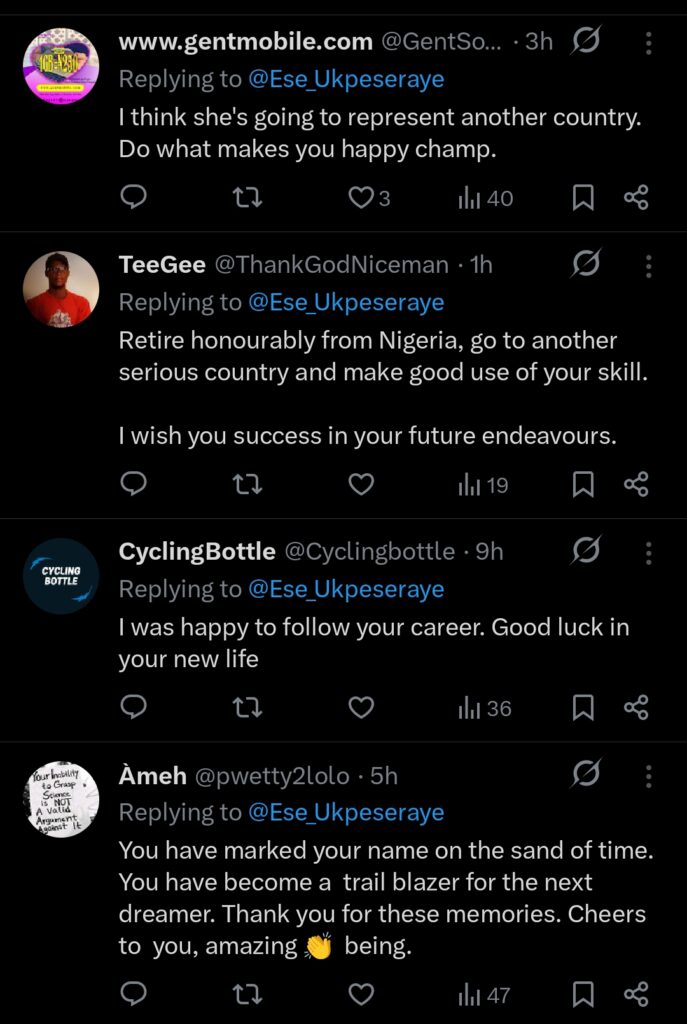View analytics on TeeGee's tweet
The width and height of the screenshot is (687, 1024).
[x=483, y=486]
